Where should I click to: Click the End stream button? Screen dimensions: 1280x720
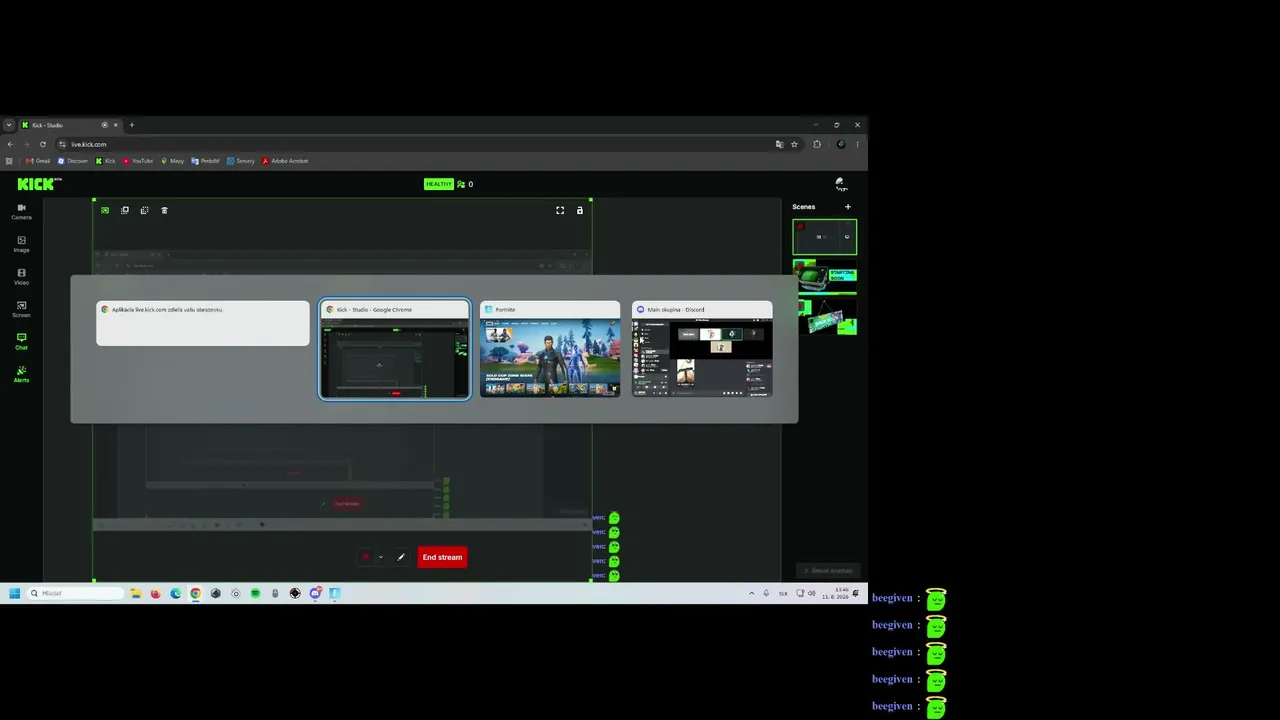[442, 557]
